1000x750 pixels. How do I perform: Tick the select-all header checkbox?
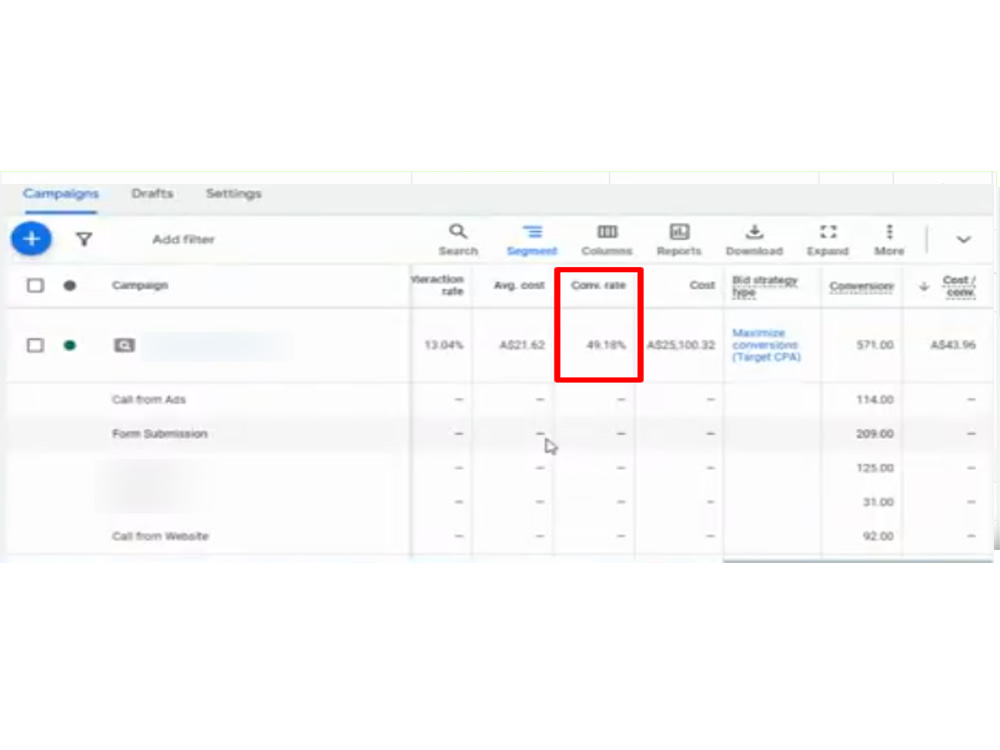pos(35,285)
